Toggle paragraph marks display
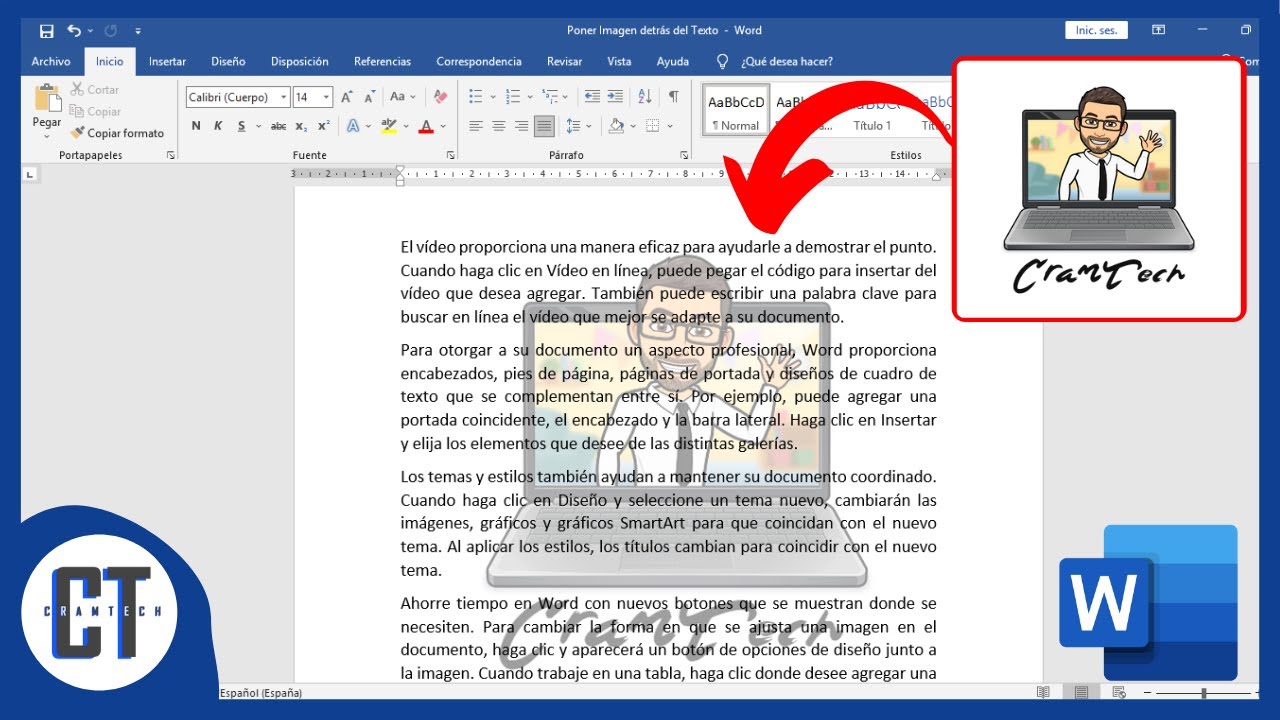This screenshot has width=1280, height=720. [674, 97]
